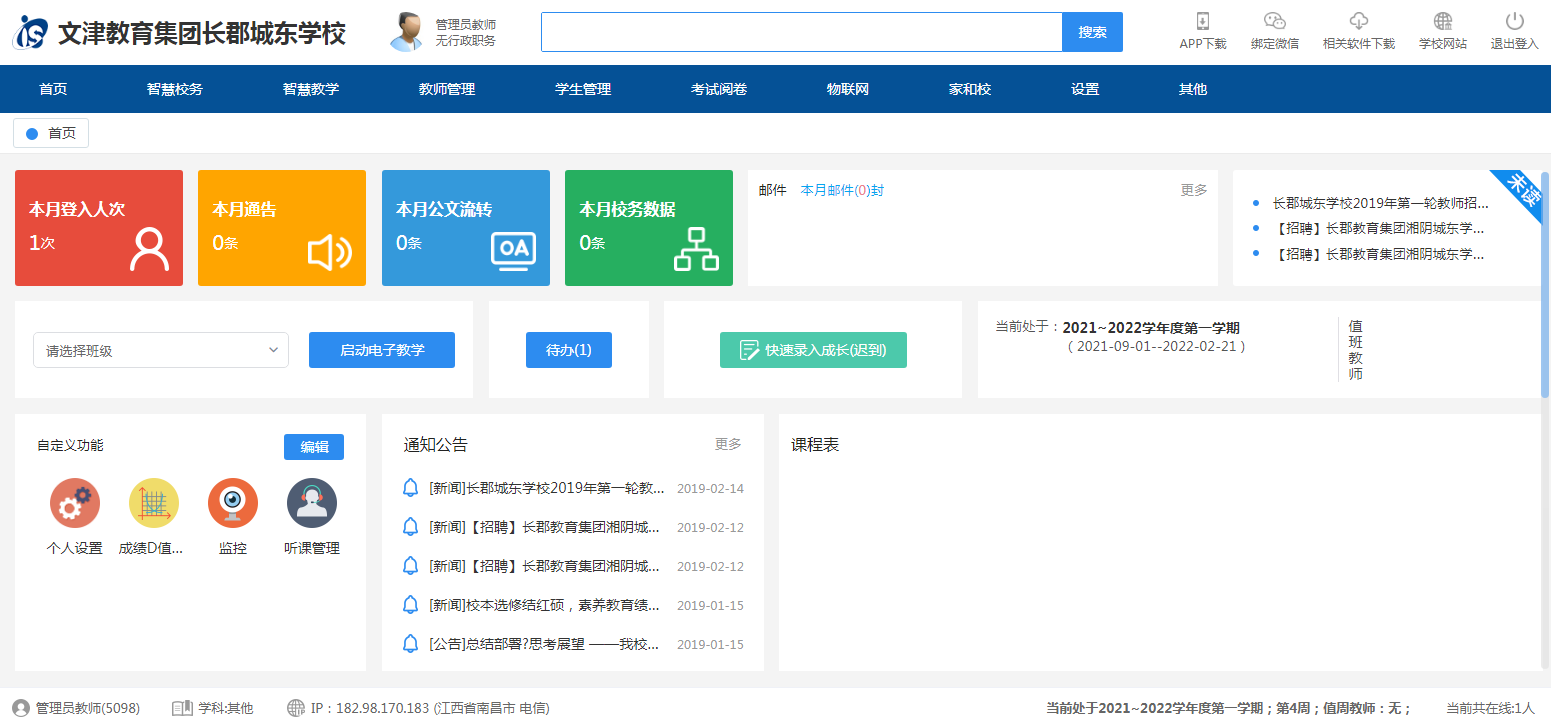Click bell icon beside 校本选修结红硕 news
Screen dimensions: 1551x725
tap(410, 605)
